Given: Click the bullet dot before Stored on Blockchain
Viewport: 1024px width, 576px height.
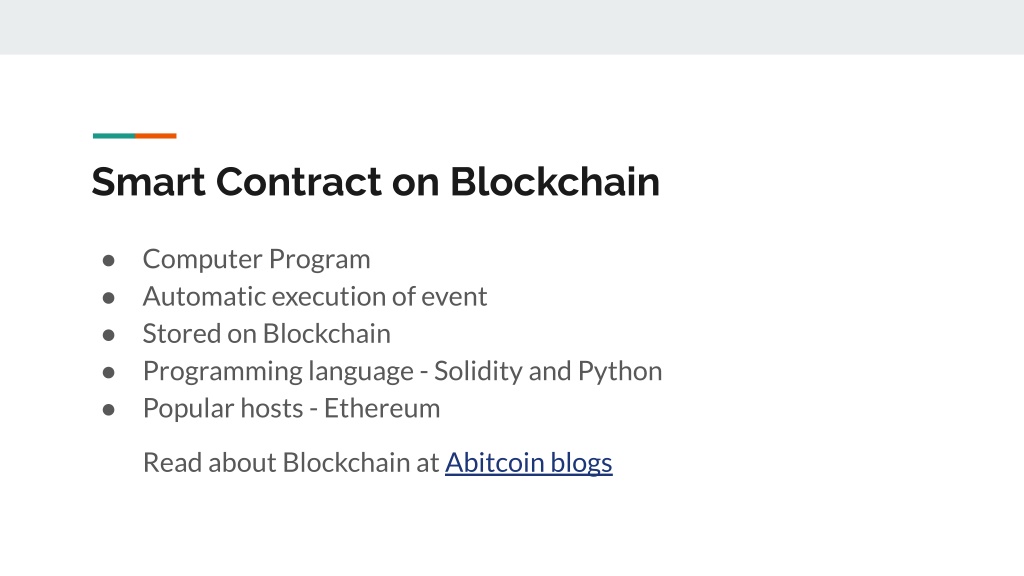Looking at the screenshot, I should point(108,335).
